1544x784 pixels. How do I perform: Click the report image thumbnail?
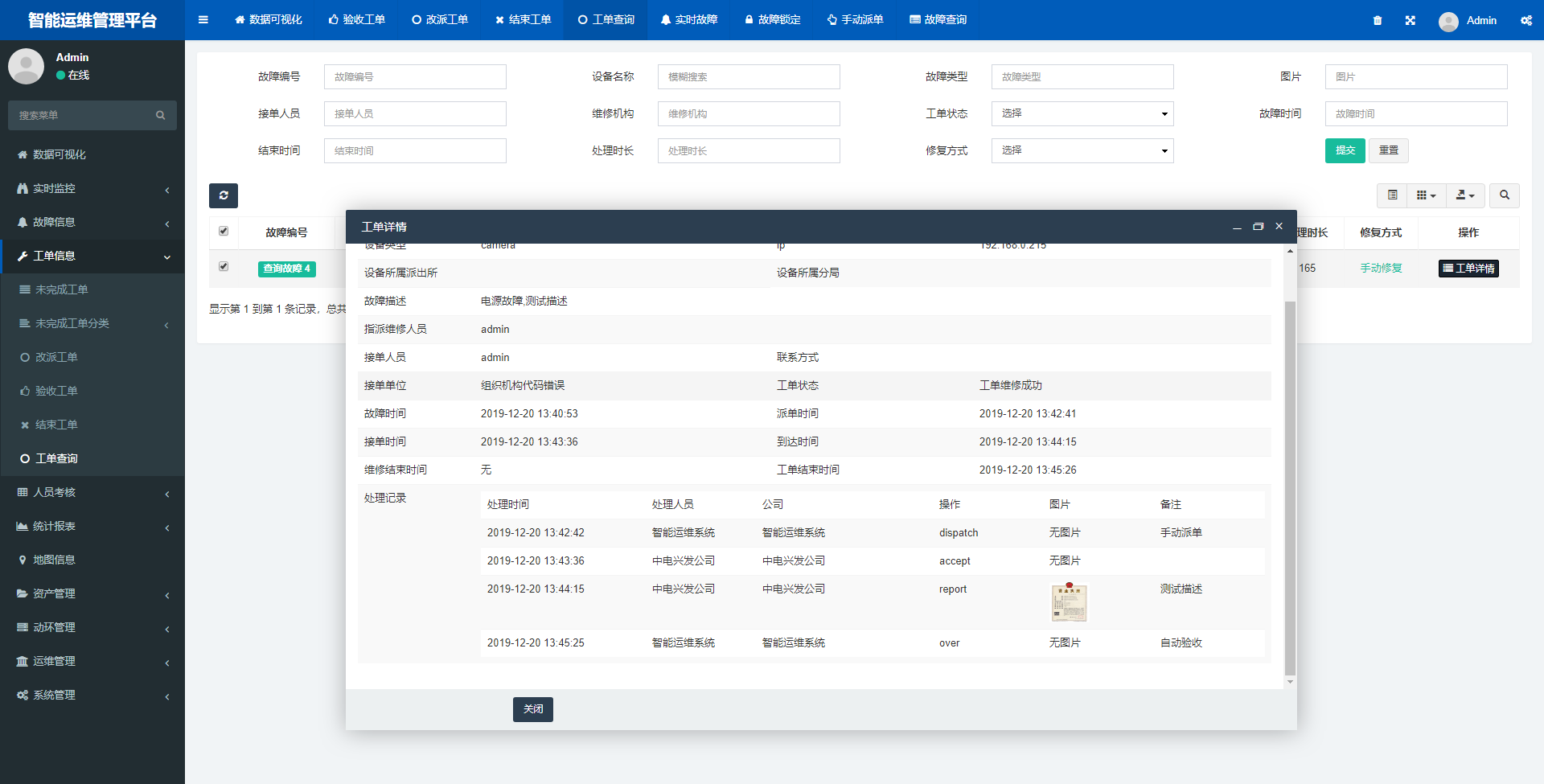1069,602
